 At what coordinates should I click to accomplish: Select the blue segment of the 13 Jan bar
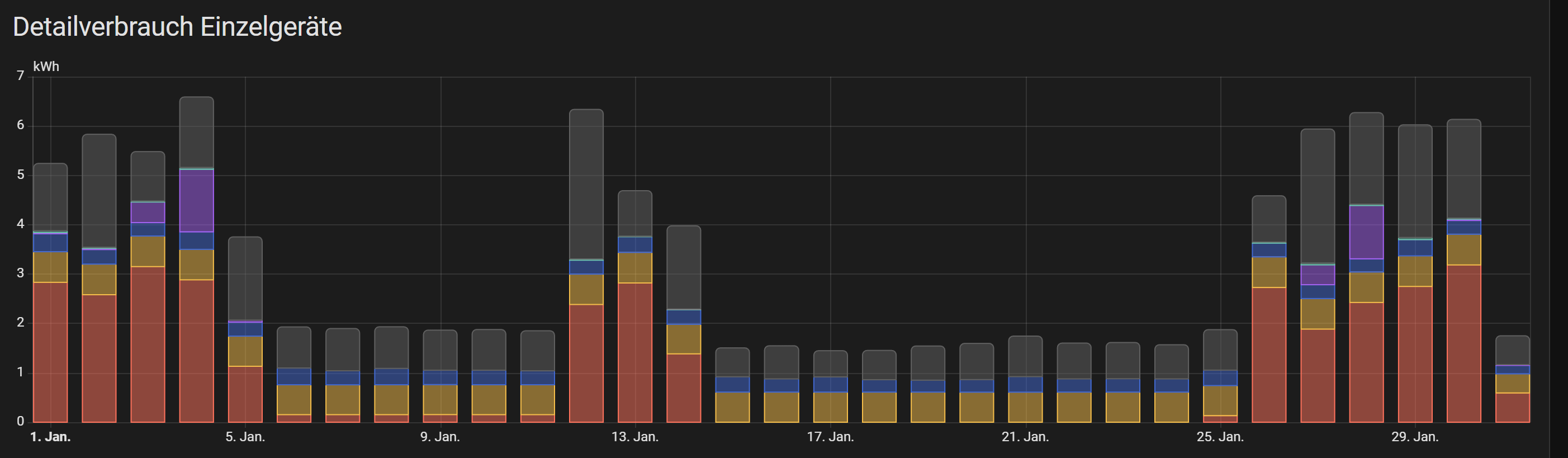tap(635, 244)
